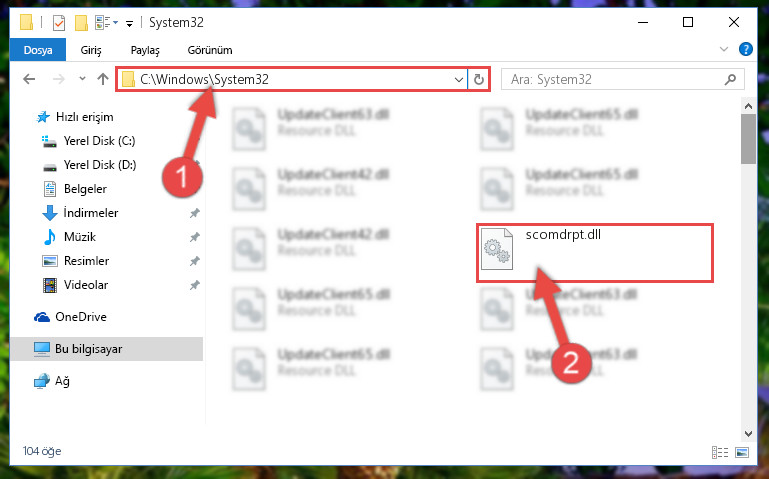Click the vertical scrollbar thumb
769x479 pixels.
click(748, 139)
